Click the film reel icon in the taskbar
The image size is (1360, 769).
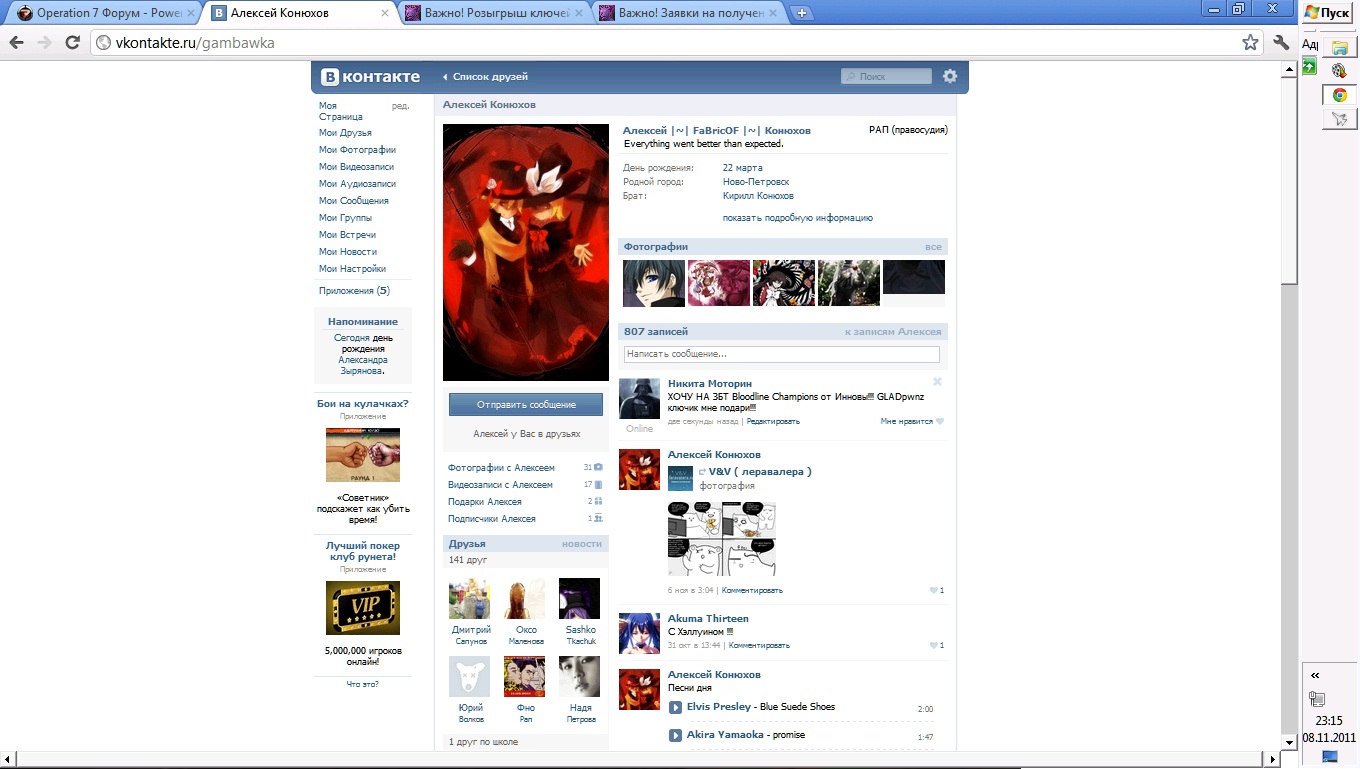click(x=1339, y=70)
